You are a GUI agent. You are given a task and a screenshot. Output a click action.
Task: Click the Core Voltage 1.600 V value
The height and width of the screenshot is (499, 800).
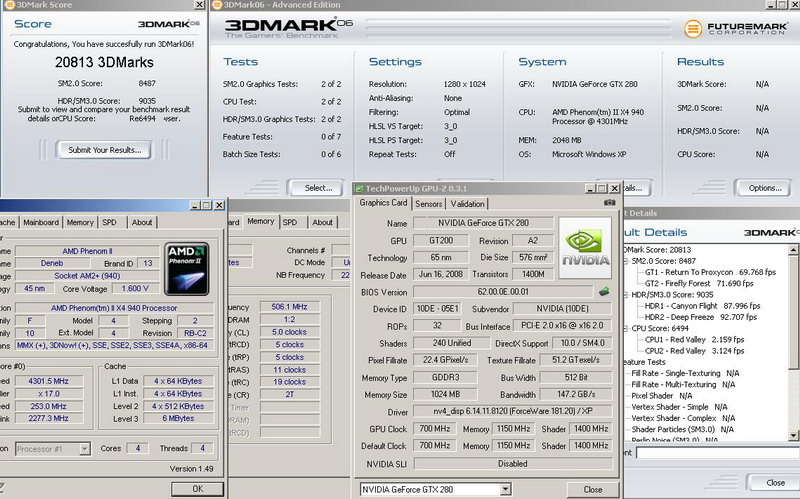135,289
